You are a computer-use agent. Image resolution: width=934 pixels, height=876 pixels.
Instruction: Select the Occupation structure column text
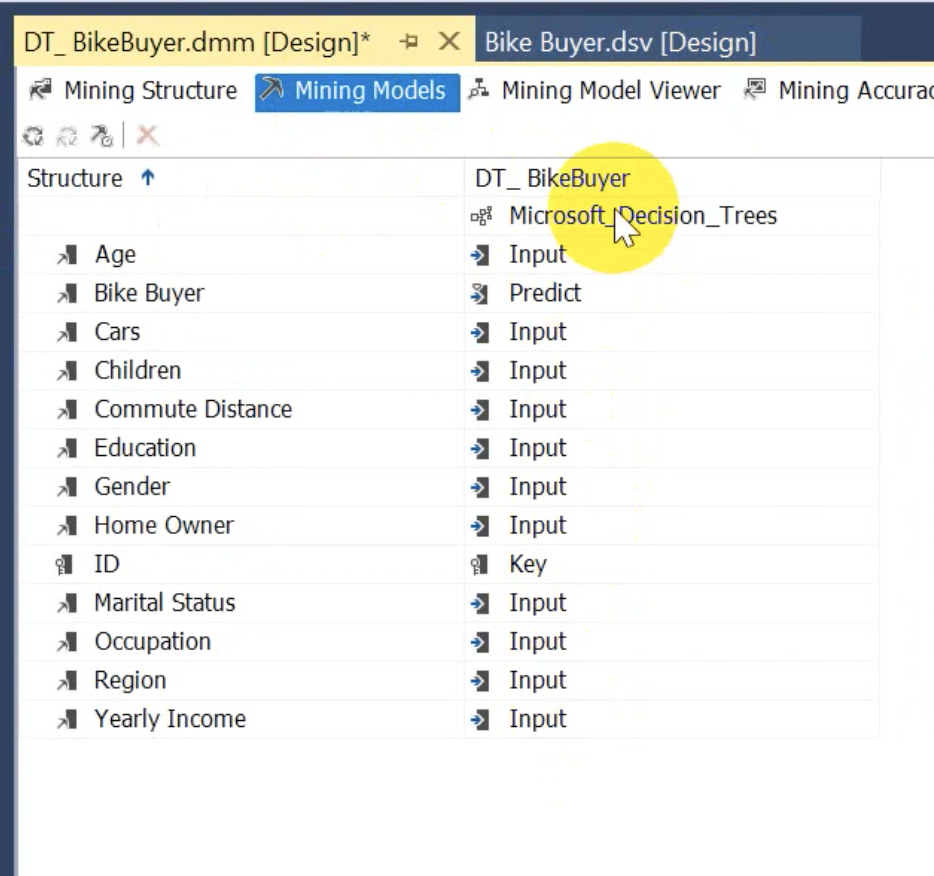[152, 642]
